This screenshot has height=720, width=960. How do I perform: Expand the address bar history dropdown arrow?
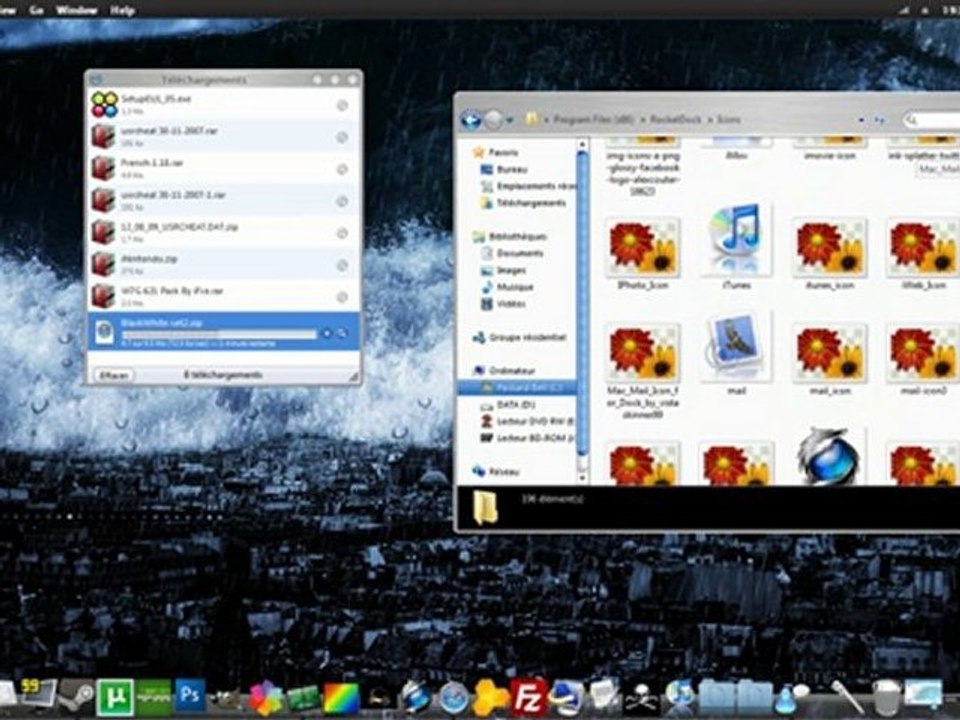[x=861, y=120]
